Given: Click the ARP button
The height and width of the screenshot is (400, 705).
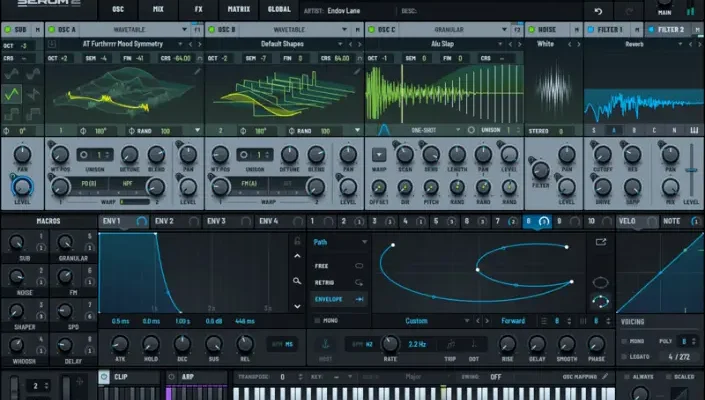Looking at the screenshot, I should (x=188, y=377).
